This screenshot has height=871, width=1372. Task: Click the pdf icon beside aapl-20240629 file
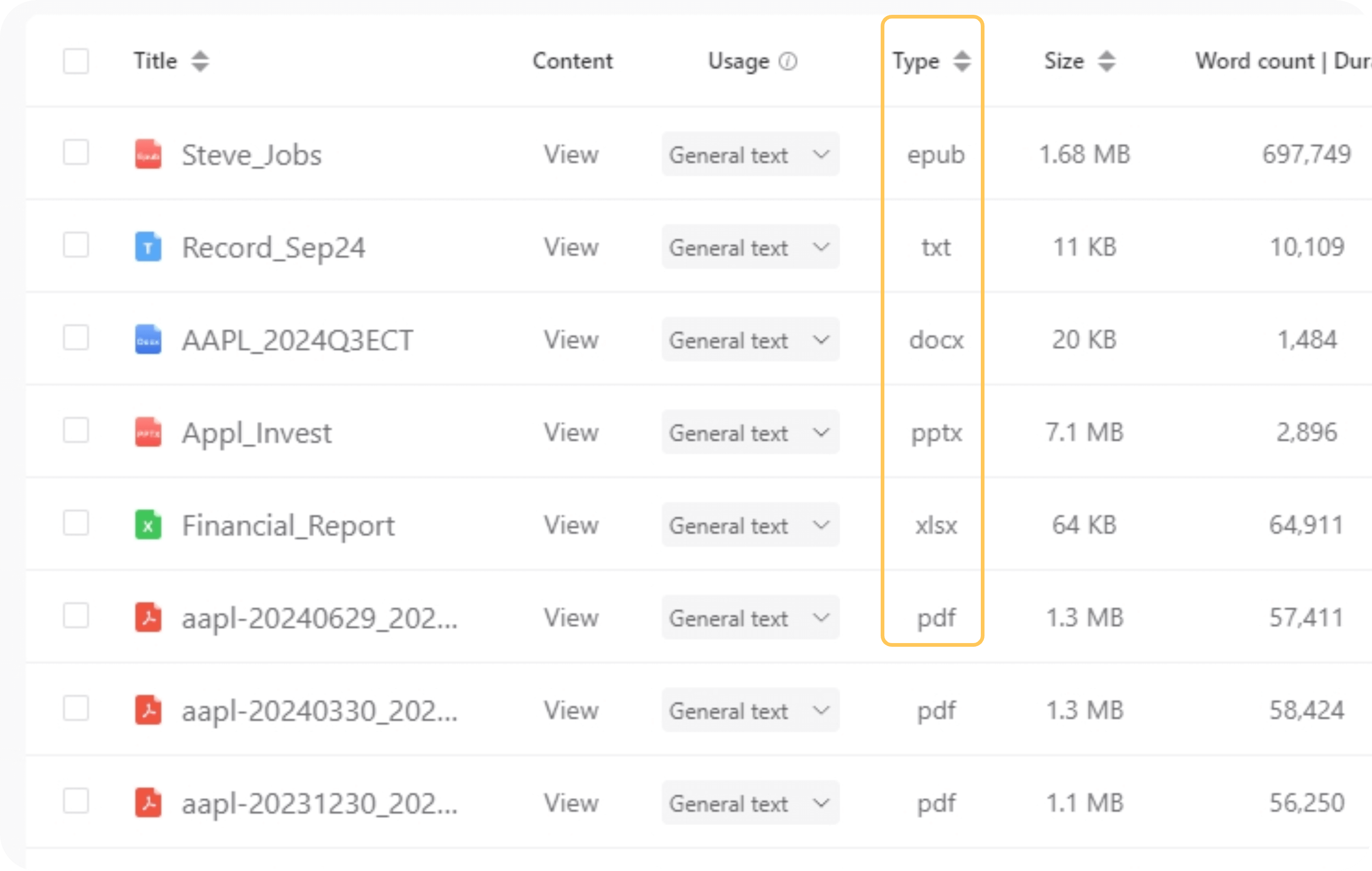click(147, 618)
